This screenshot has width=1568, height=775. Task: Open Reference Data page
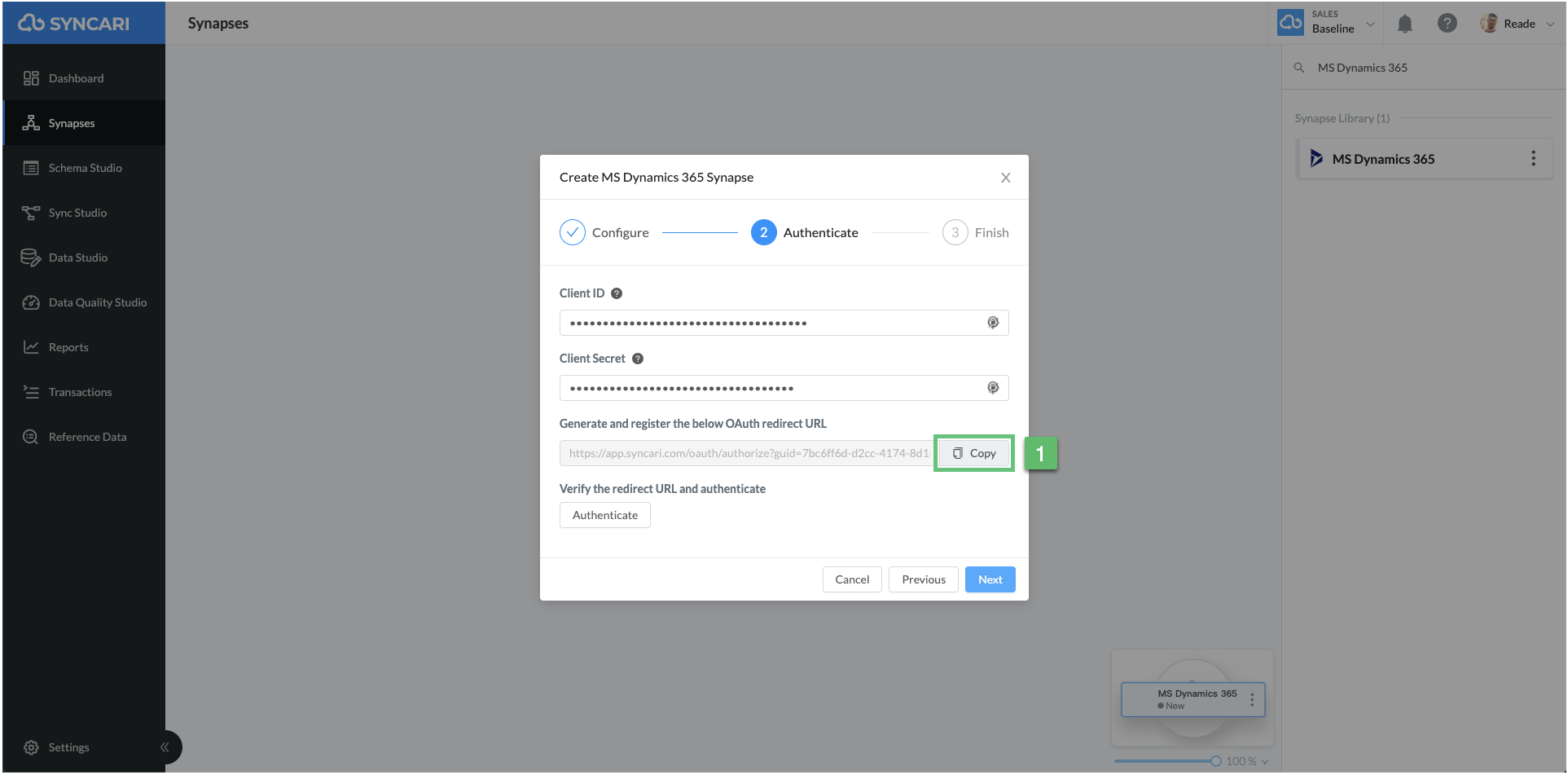click(84, 437)
